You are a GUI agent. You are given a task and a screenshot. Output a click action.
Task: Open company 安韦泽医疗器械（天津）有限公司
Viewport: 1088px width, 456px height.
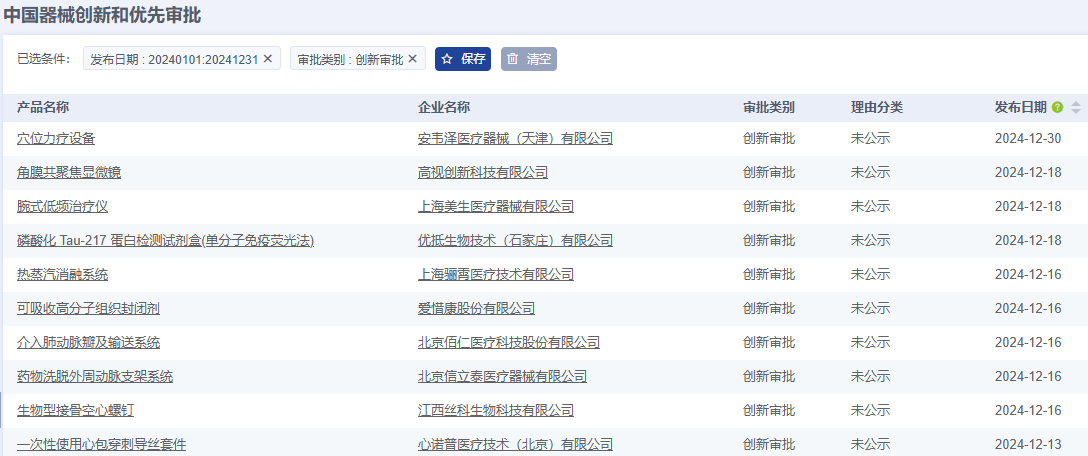516,138
